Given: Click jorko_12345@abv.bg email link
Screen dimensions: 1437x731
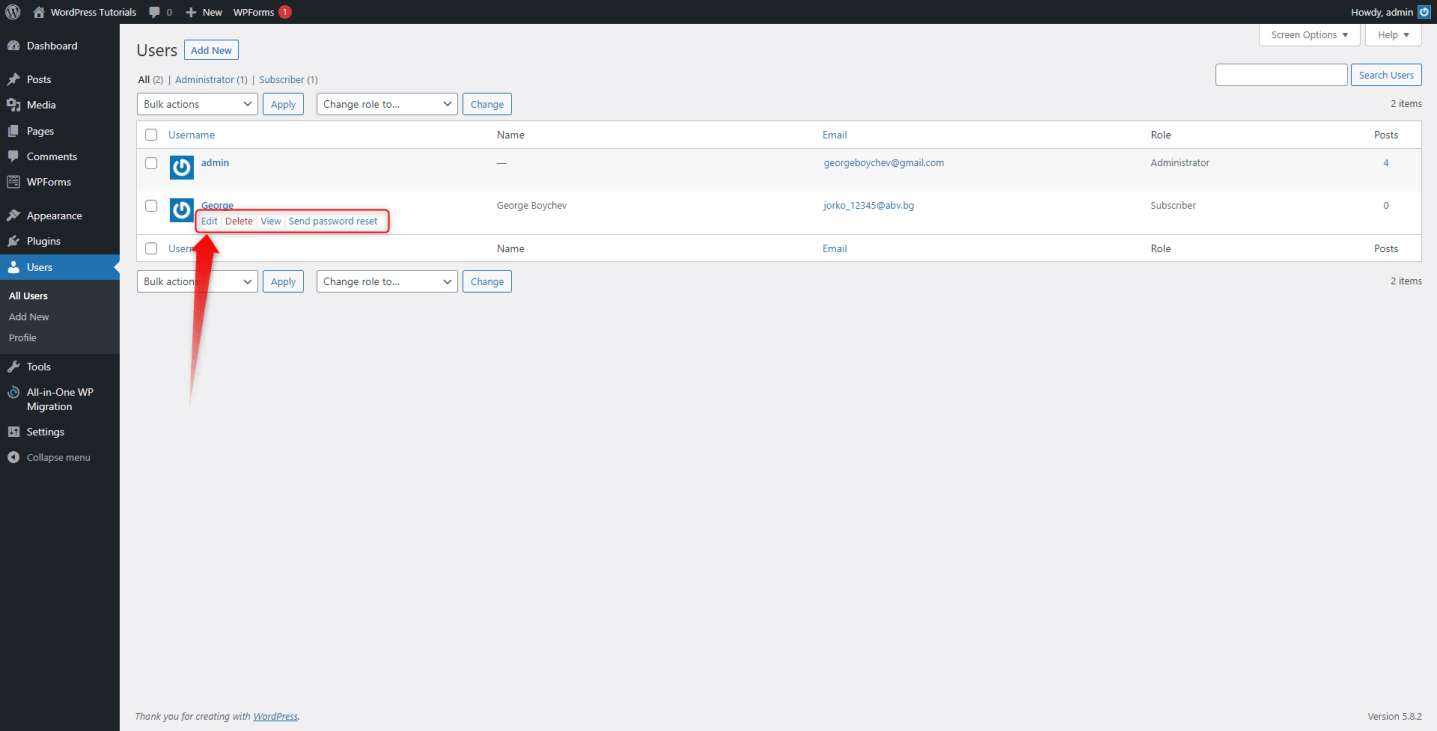Looking at the screenshot, I should [871, 206].
